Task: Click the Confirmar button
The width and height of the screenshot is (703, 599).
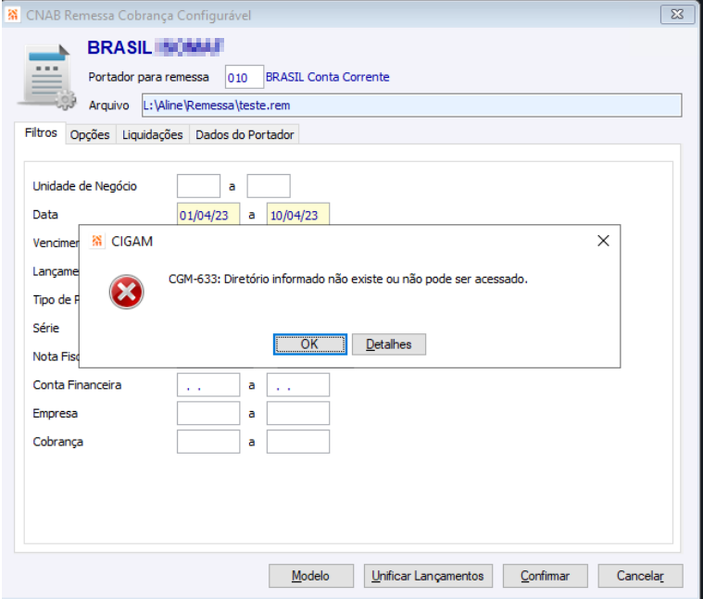Action: point(545,576)
